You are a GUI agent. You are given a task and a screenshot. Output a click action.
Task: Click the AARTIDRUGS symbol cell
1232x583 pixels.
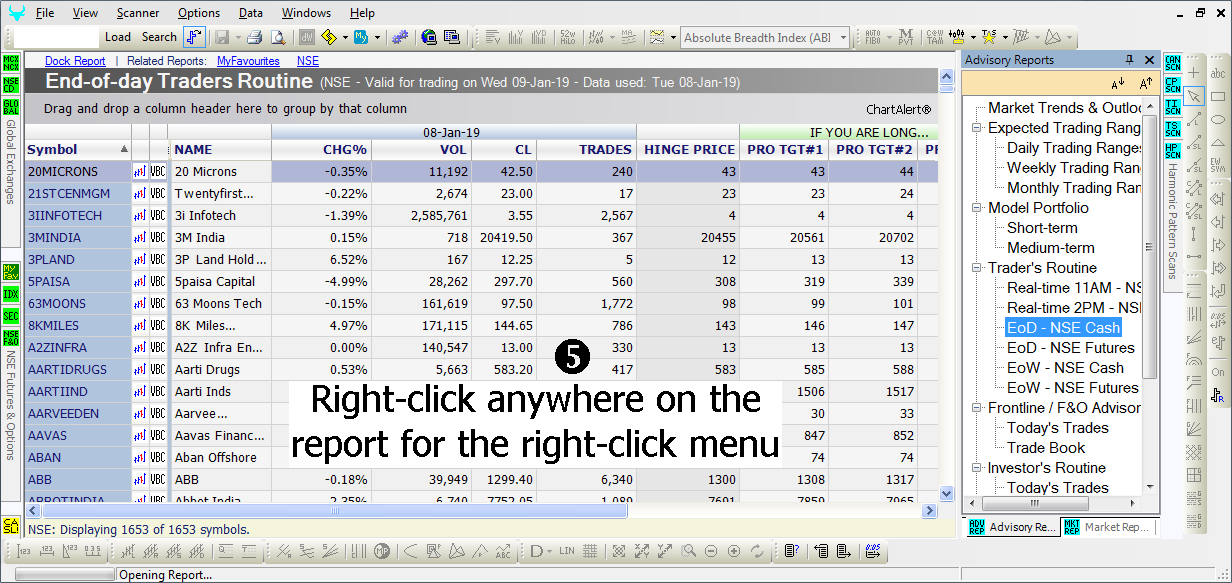(77, 369)
